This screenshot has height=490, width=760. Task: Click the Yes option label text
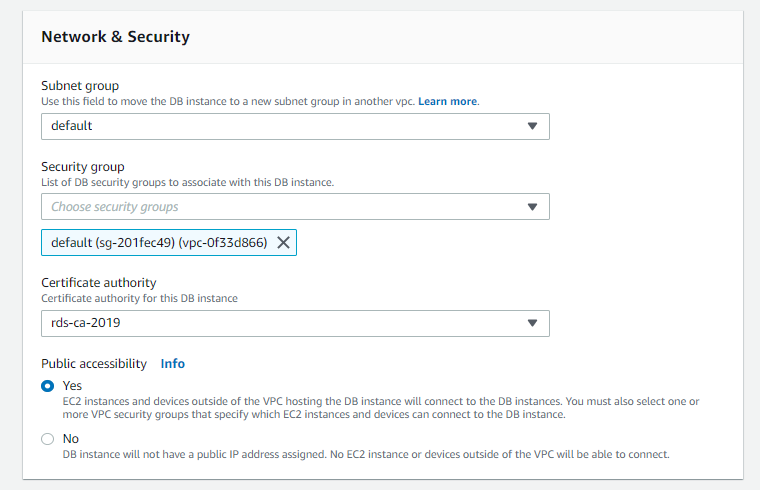[x=72, y=386]
